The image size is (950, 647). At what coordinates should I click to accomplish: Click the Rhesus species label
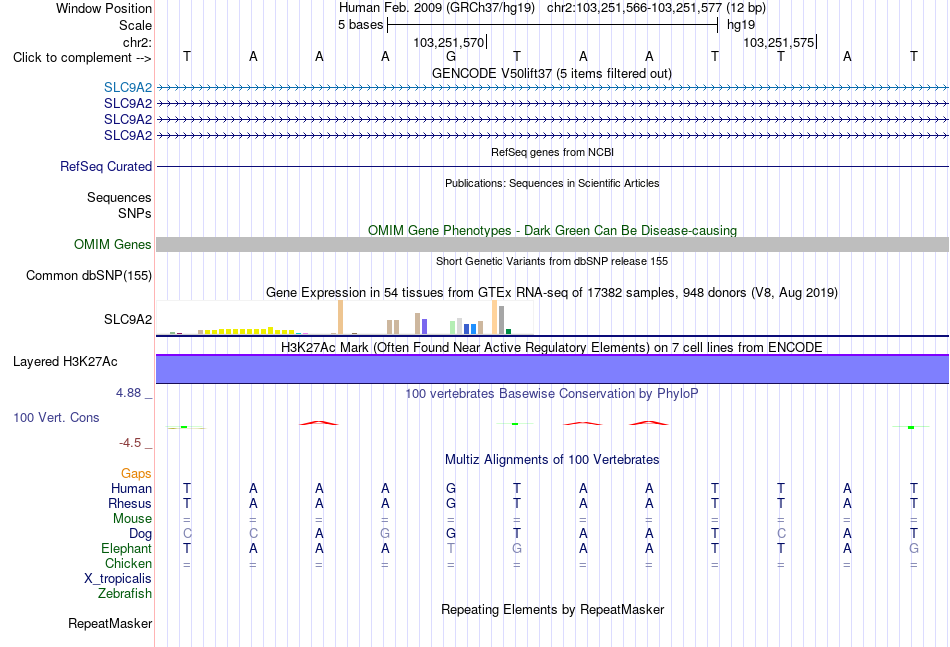coord(130,503)
